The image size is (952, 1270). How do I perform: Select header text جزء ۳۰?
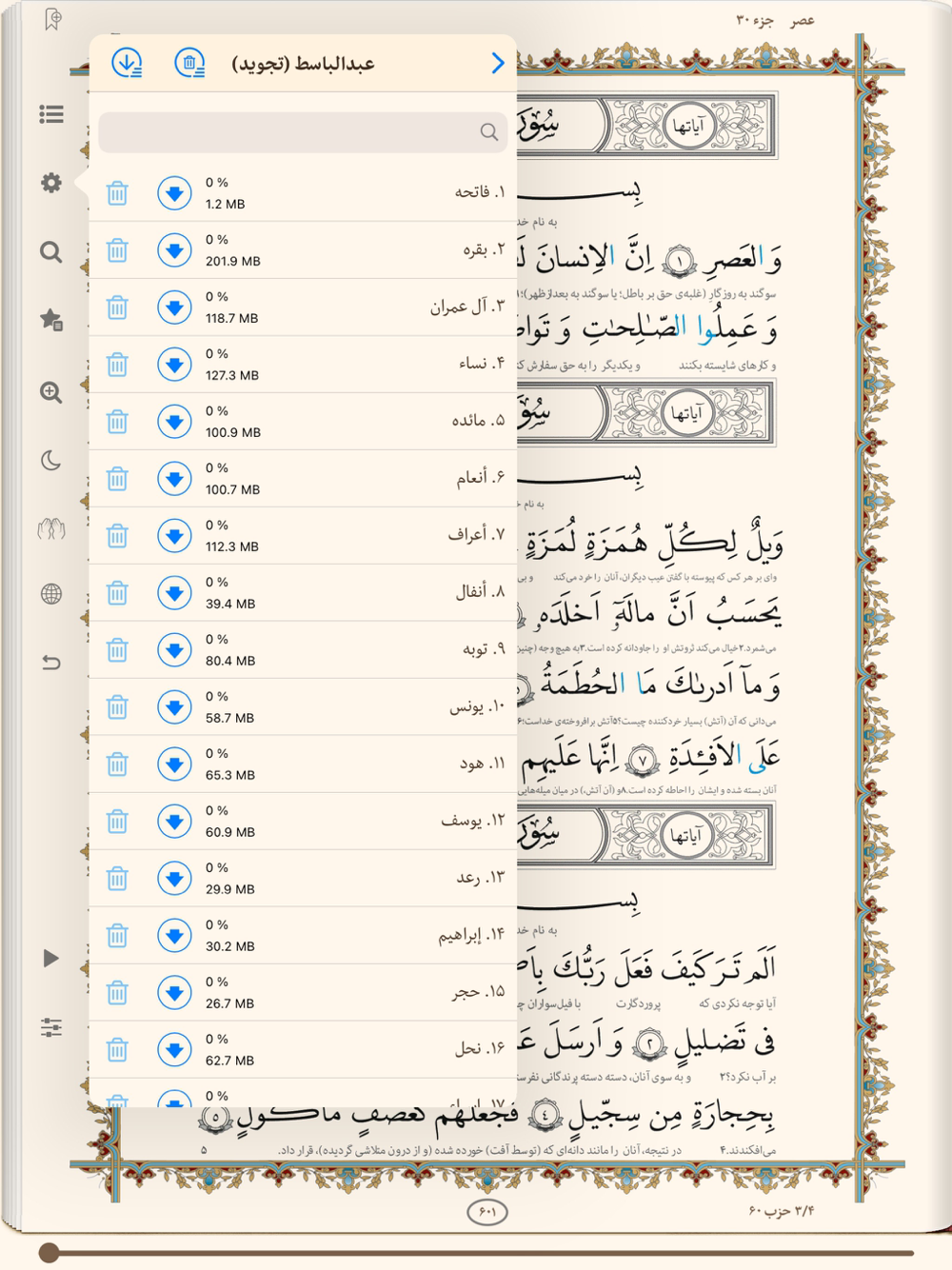pos(755,20)
